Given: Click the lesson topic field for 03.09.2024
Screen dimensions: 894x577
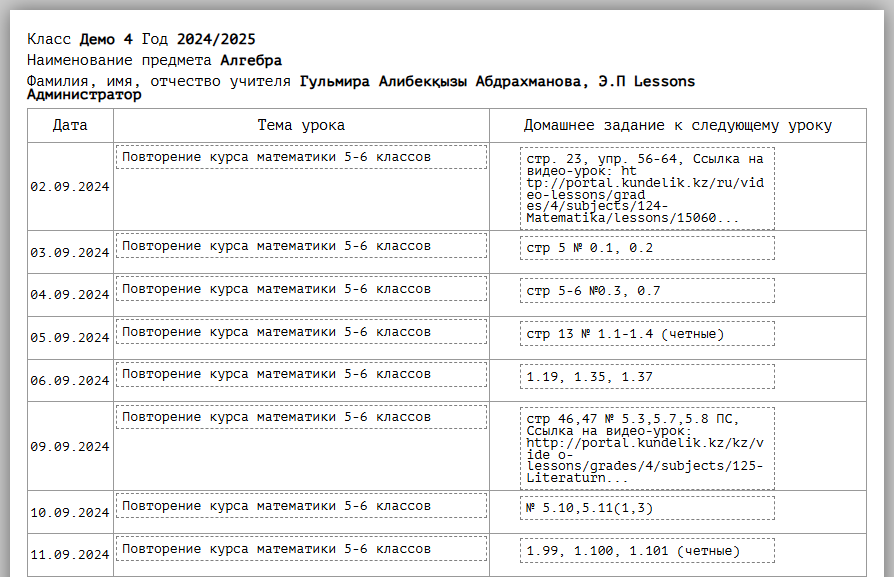Looking at the screenshot, I should 301,246.
